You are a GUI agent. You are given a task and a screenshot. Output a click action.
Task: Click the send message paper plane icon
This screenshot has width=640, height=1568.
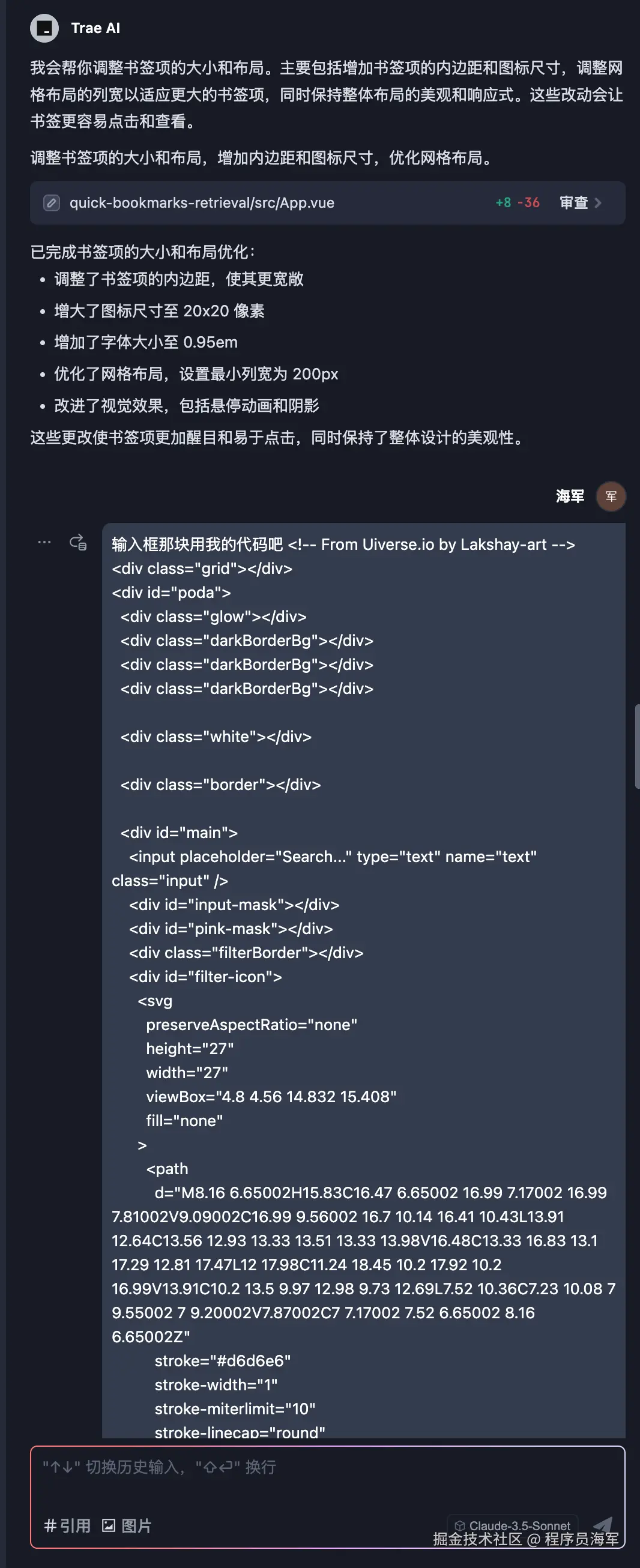coord(603,1525)
